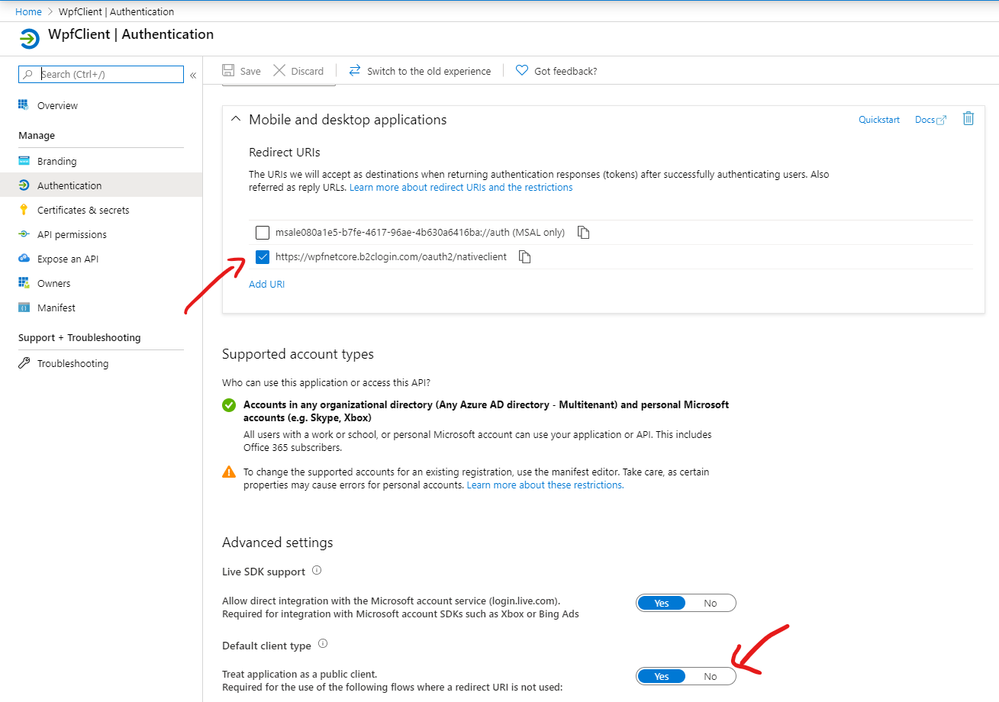
Task: Check the msal auth redirect URI checkbox
Action: coord(262,233)
